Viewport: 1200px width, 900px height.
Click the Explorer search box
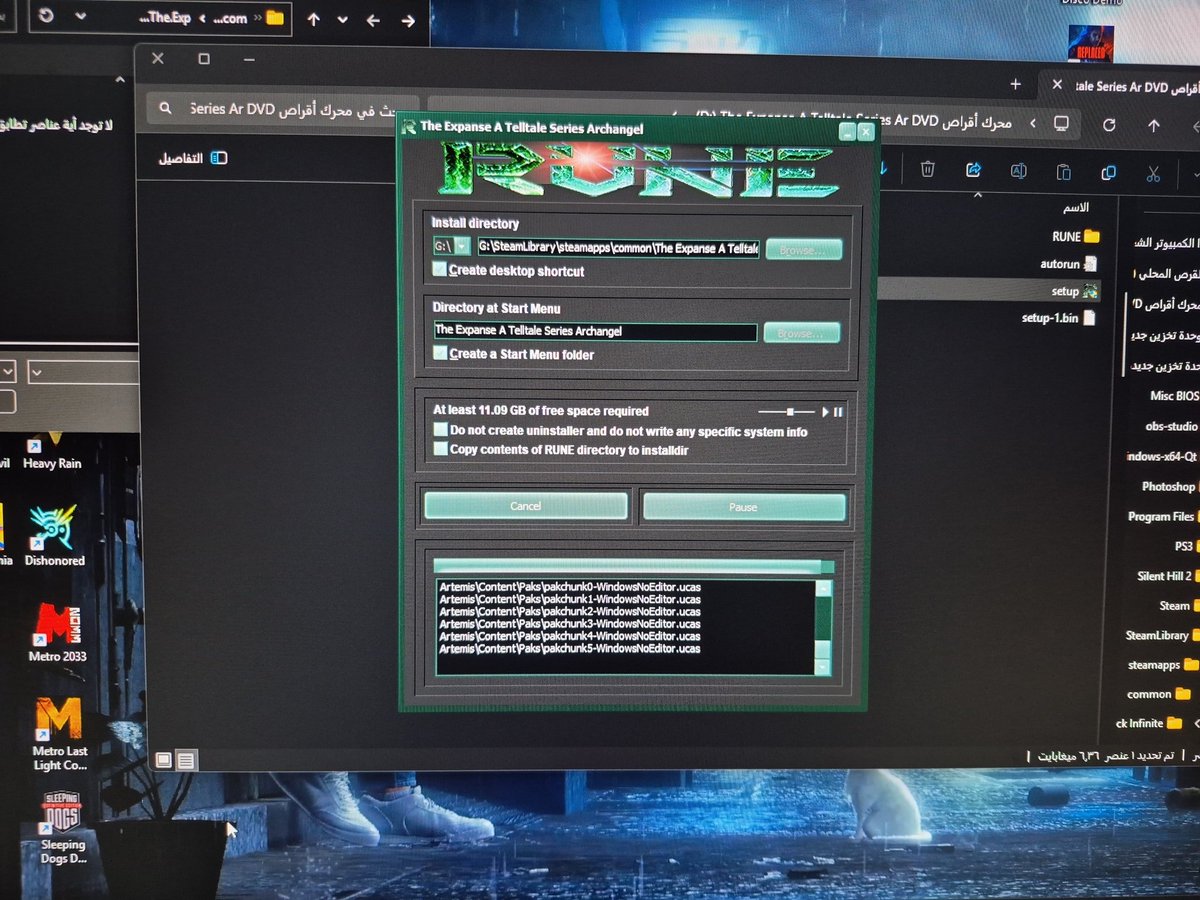(283, 110)
